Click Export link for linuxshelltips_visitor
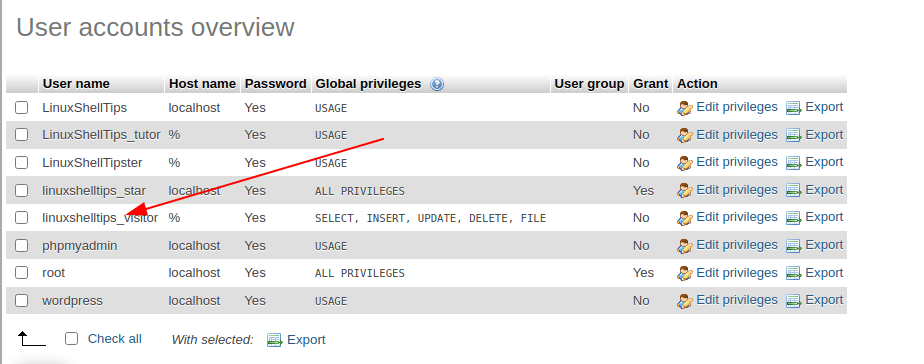The width and height of the screenshot is (924, 364). click(824, 217)
